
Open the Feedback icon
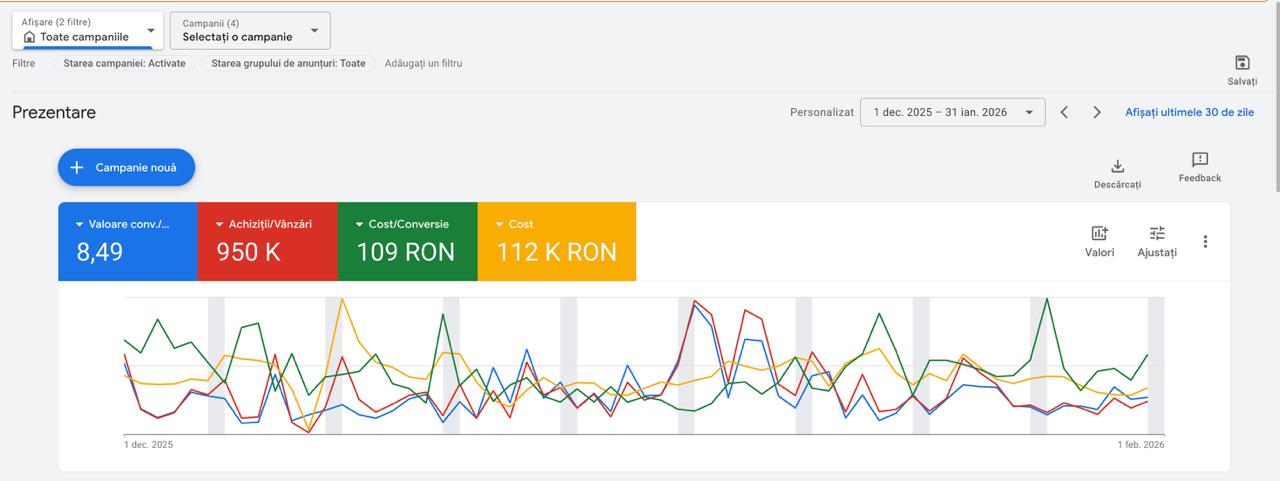click(x=1200, y=160)
